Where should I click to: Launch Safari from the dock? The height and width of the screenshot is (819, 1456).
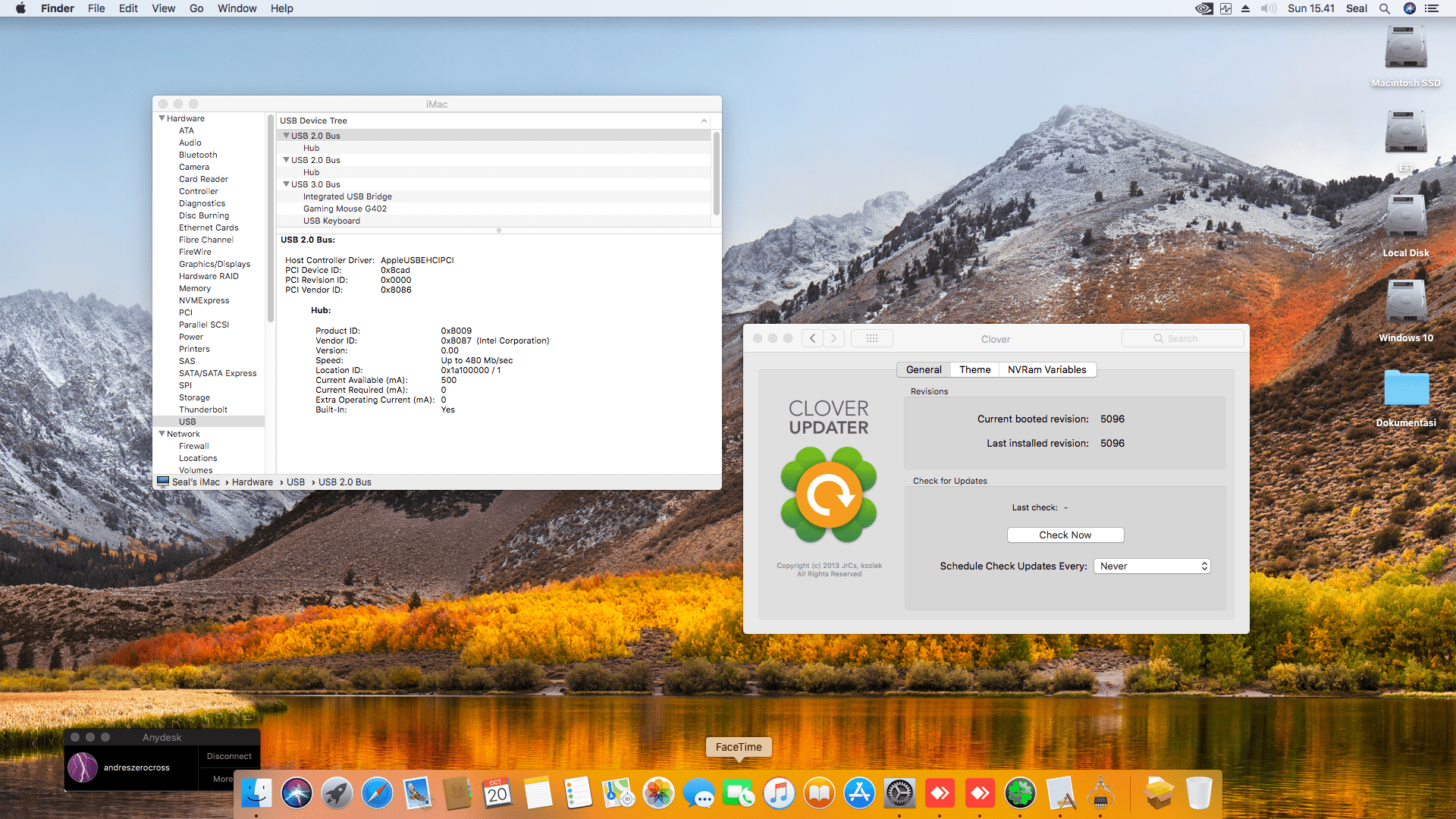pyautogui.click(x=377, y=794)
